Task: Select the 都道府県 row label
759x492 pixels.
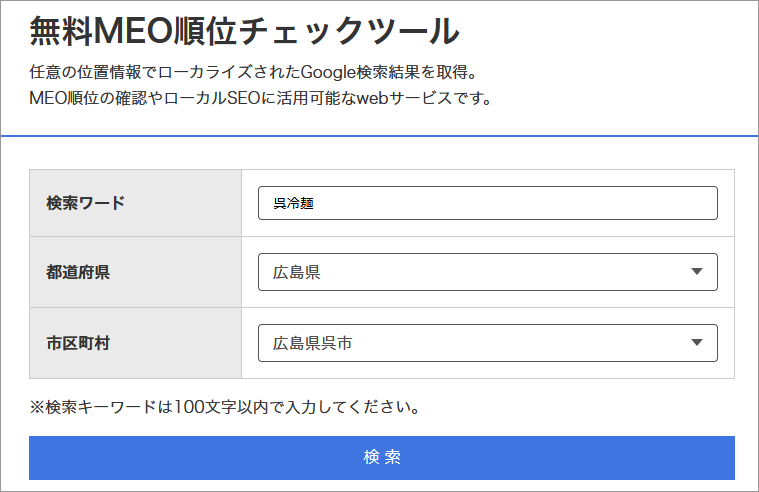Action: tap(78, 272)
